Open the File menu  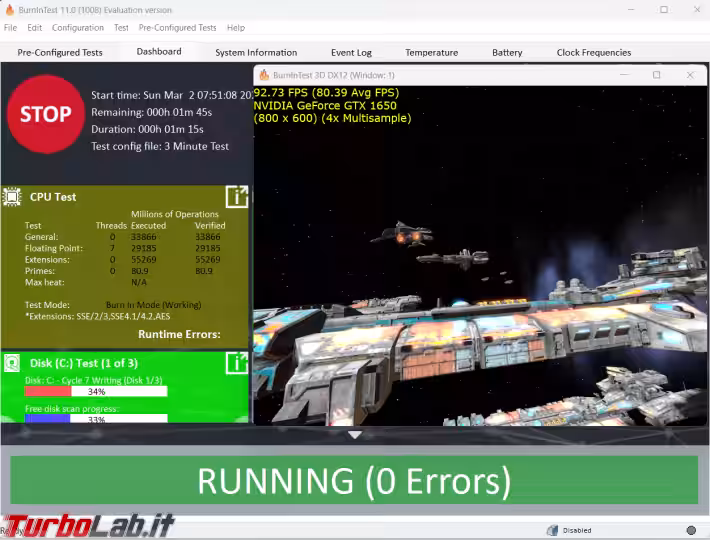pos(10,28)
